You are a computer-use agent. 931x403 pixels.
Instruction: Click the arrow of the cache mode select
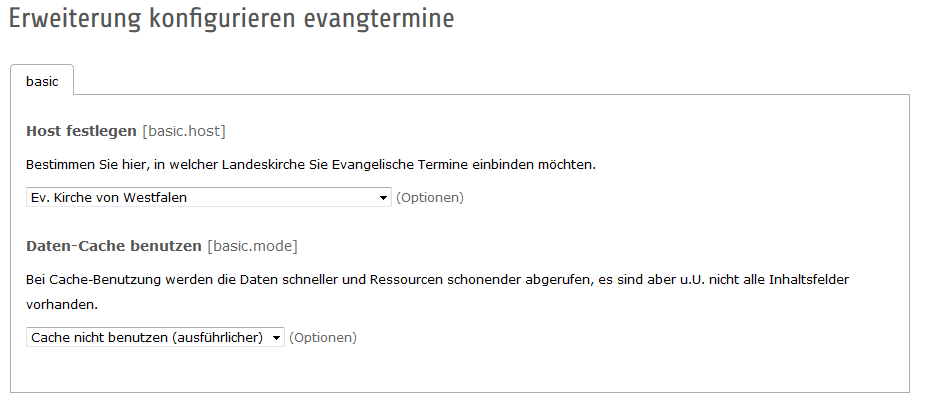pos(276,338)
